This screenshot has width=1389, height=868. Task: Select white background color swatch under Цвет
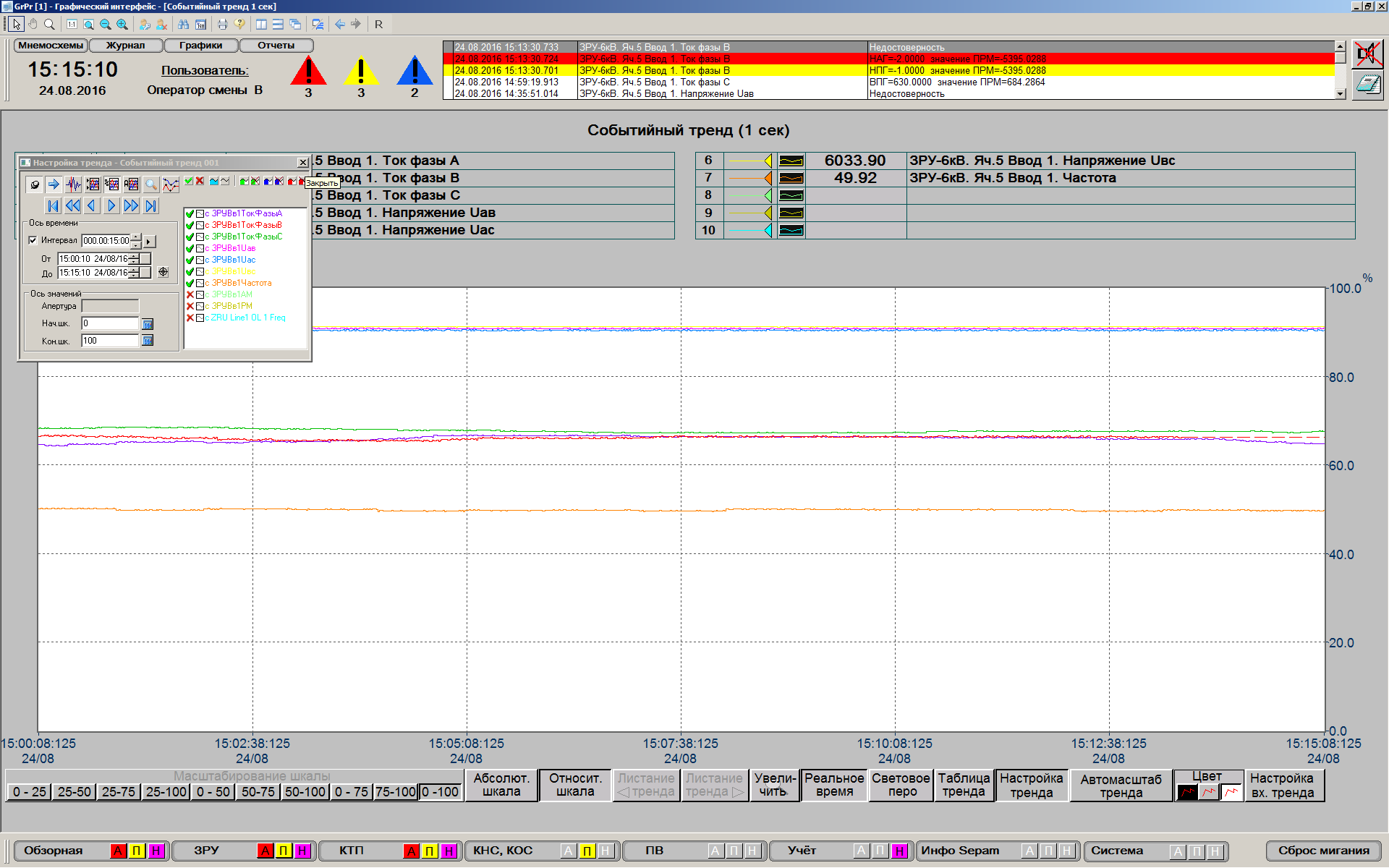pyautogui.click(x=1231, y=793)
